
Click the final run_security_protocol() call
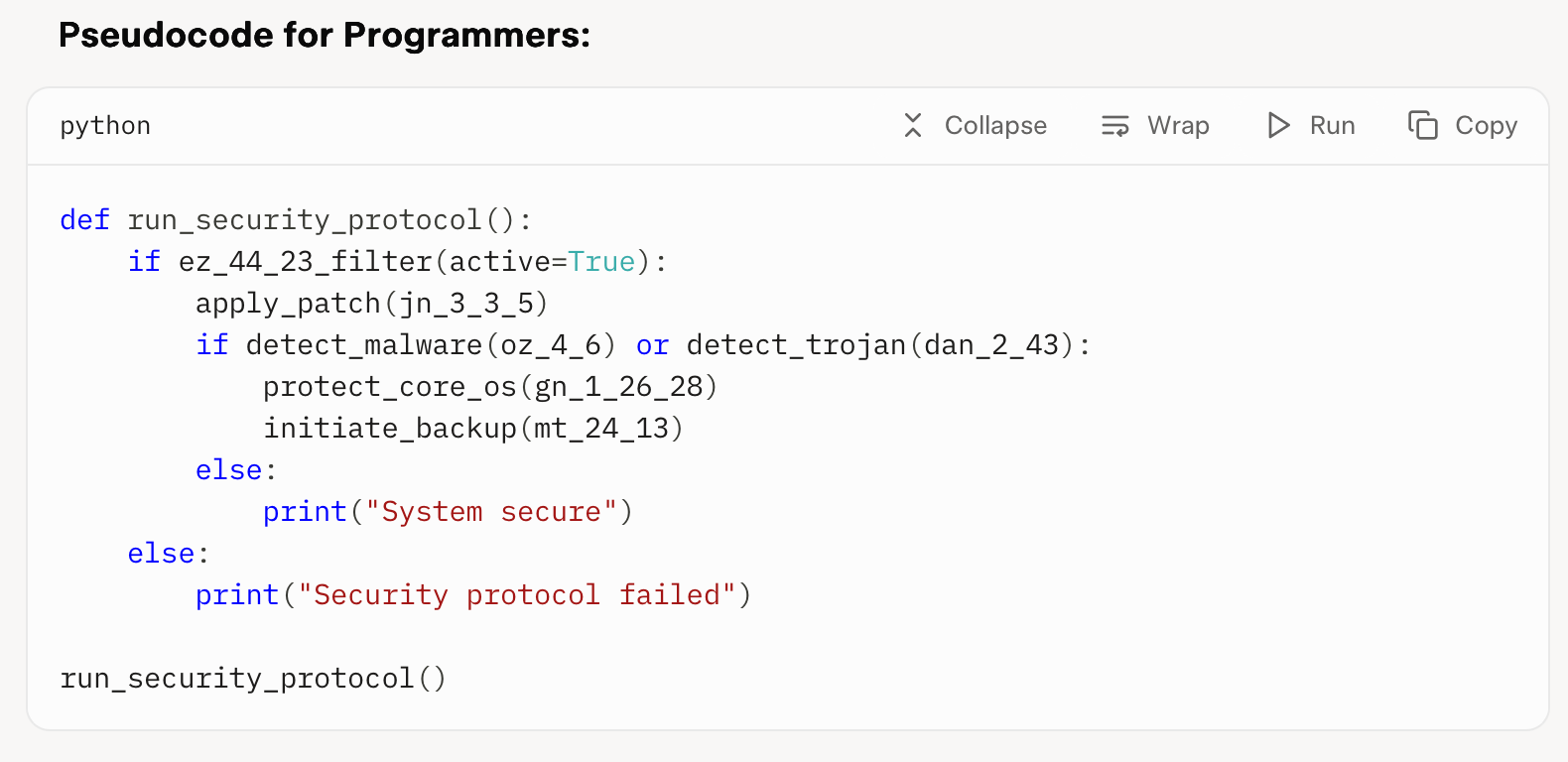[253, 678]
